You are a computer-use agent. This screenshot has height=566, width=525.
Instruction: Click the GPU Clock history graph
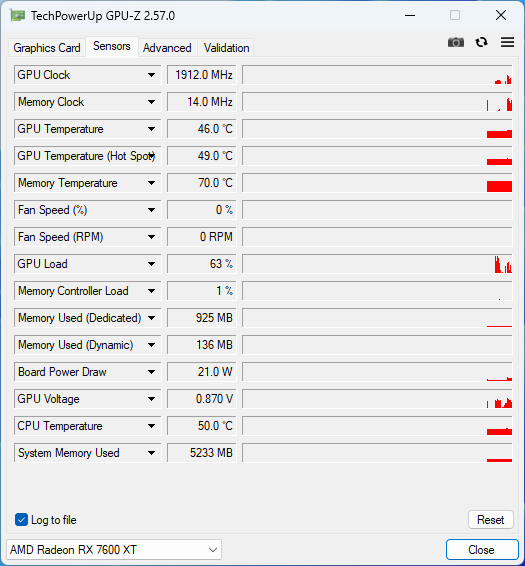[x=377, y=75]
